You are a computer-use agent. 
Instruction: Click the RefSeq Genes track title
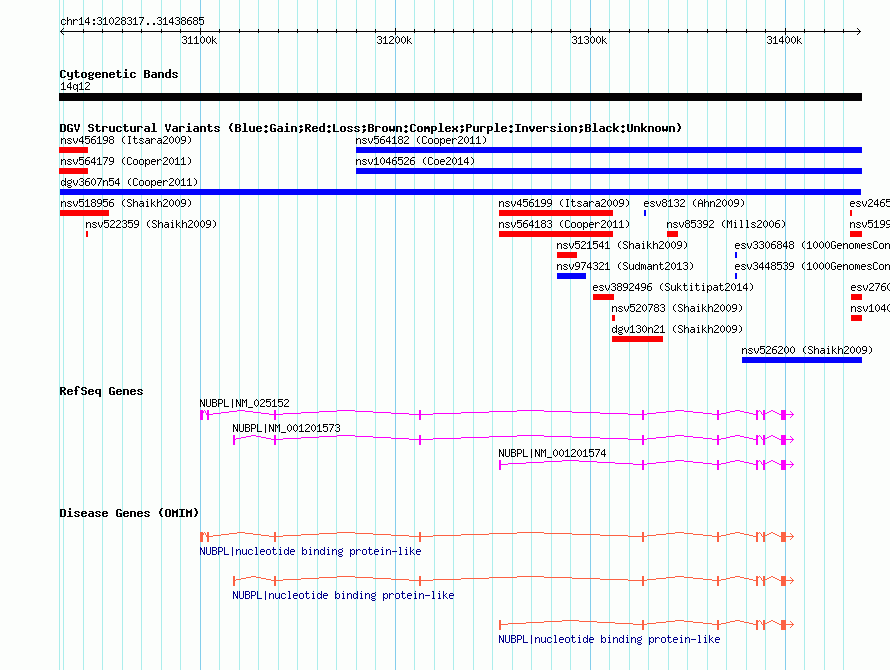pyautogui.click(x=101, y=391)
